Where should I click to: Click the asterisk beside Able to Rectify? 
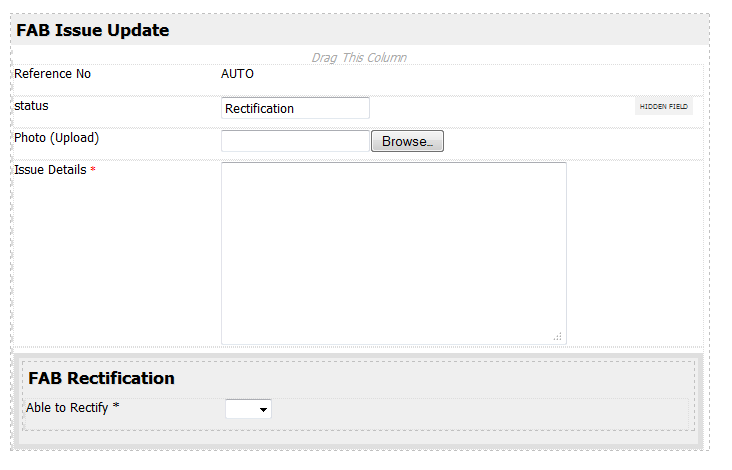tap(116, 408)
